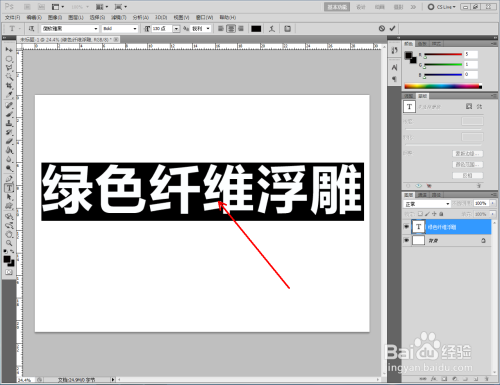Select the Hand tool

coord(9,234)
